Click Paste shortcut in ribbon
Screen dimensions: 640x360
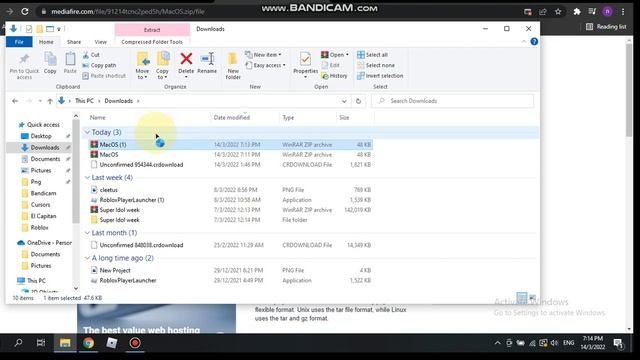(x=104, y=76)
